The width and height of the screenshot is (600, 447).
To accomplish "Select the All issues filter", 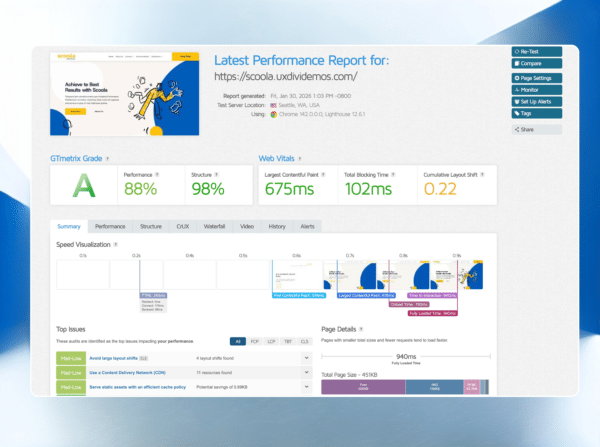I will click(x=238, y=341).
